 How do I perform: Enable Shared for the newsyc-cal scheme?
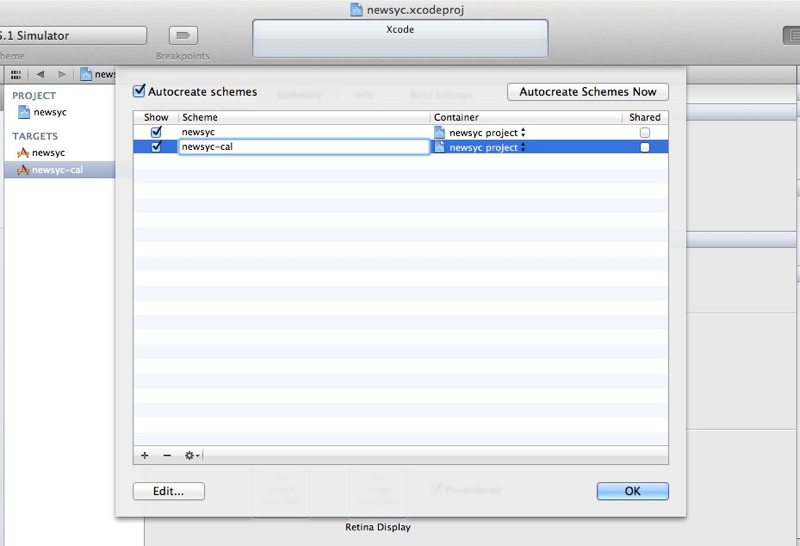point(645,147)
